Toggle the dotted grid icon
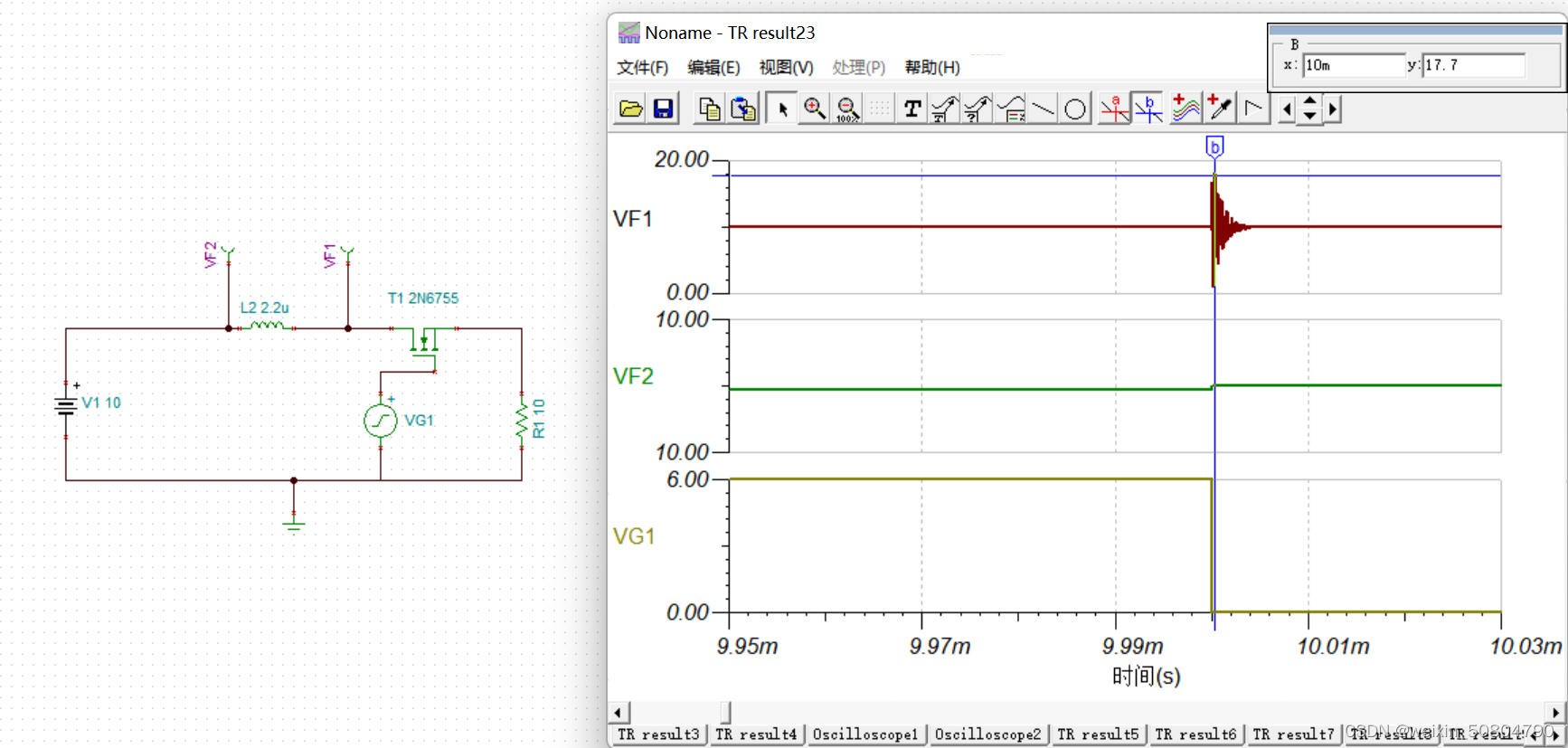 coord(879,109)
